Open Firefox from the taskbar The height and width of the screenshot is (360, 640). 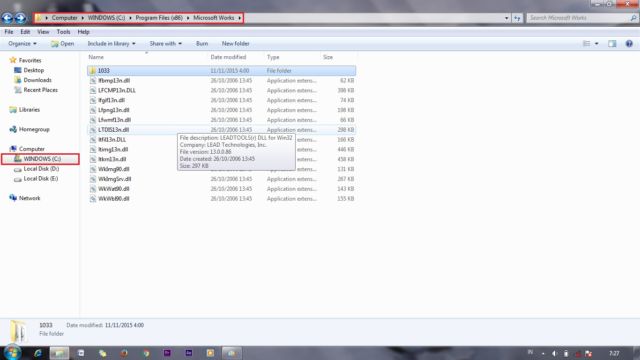point(124,353)
